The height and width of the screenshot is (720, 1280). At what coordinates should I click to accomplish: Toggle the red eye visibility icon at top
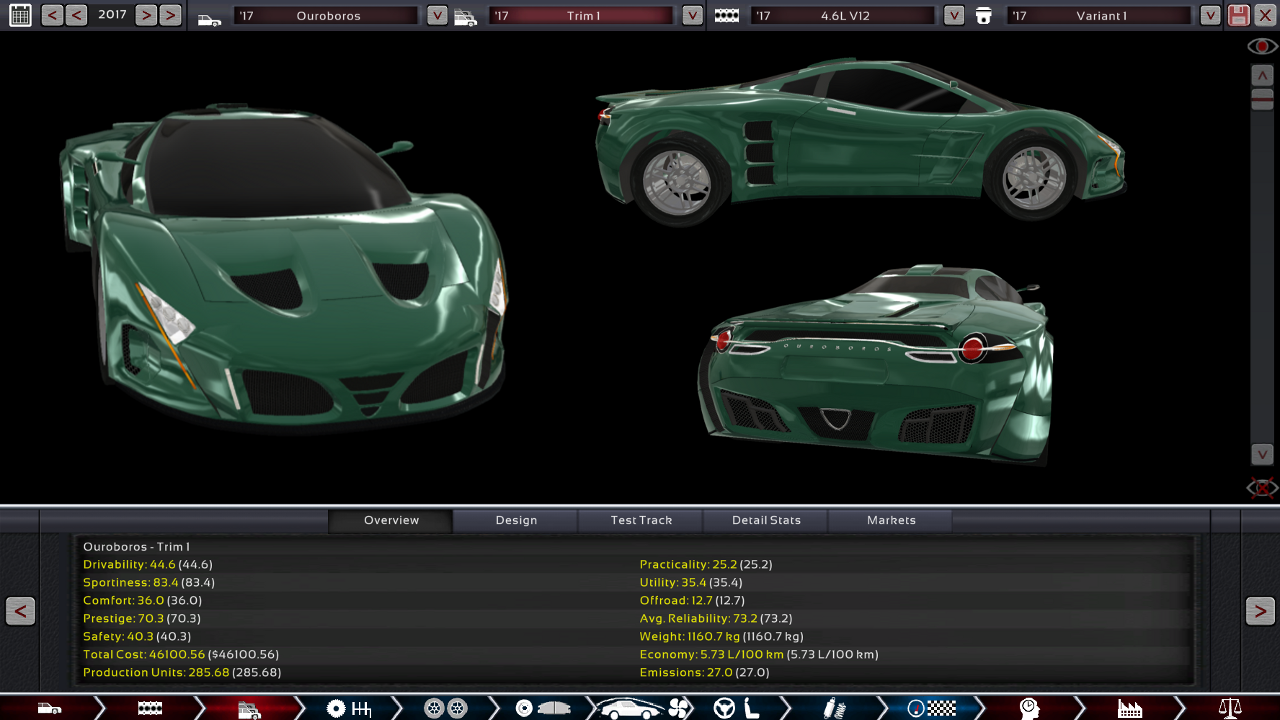click(1262, 46)
